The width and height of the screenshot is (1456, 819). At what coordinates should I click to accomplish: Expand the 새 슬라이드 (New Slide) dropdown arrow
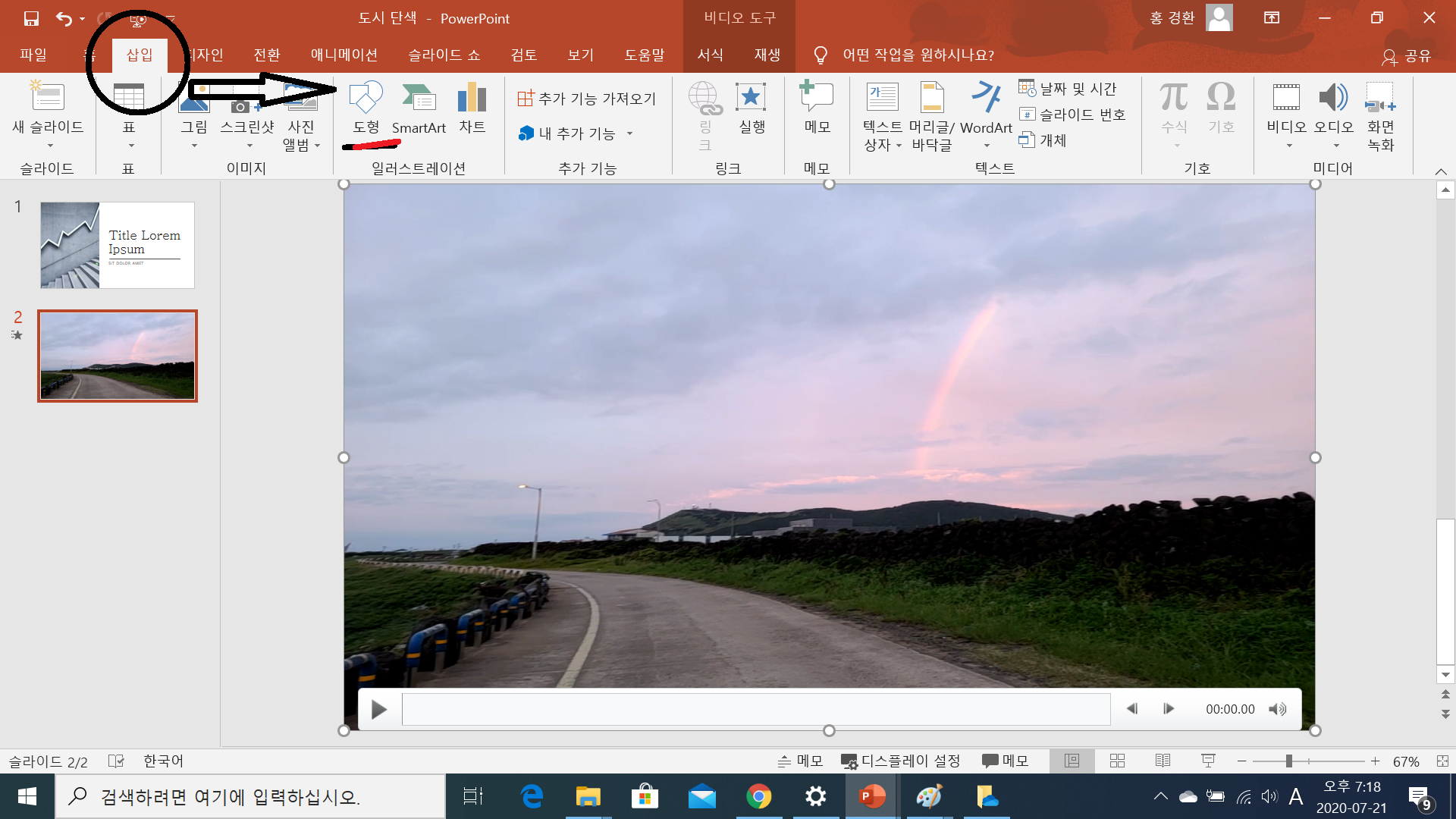coord(50,145)
